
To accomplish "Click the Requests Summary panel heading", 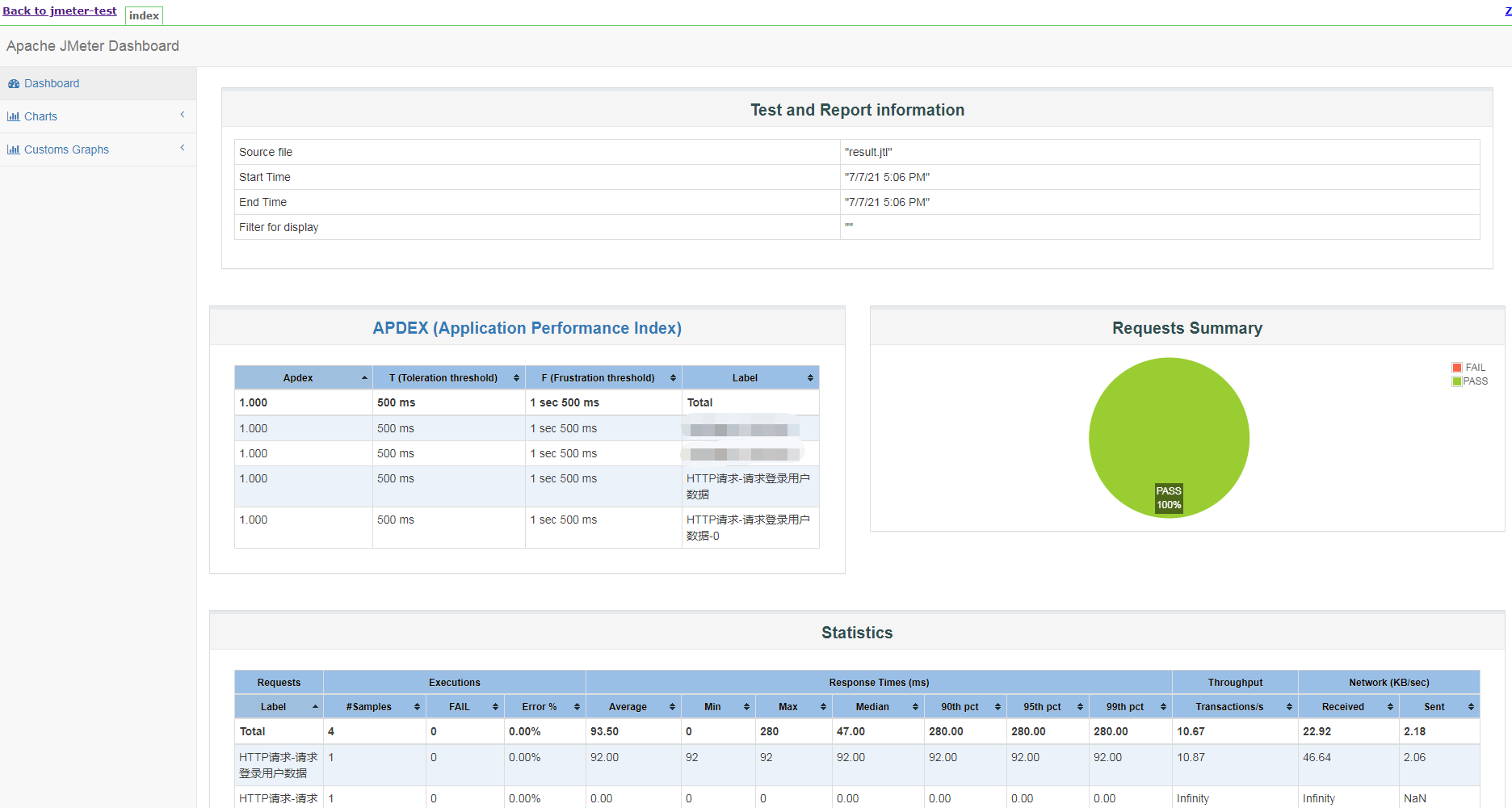I will point(1187,328).
